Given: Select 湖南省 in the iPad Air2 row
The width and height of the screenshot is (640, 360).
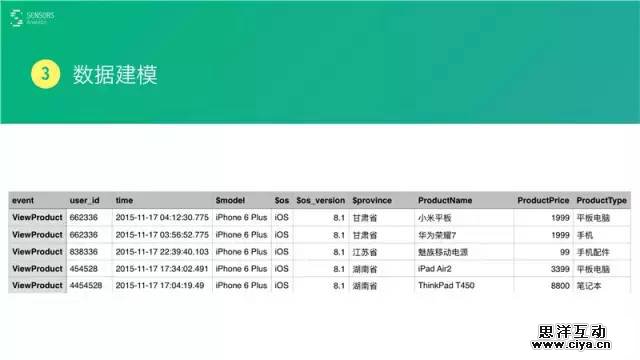Looking at the screenshot, I should click(365, 269).
